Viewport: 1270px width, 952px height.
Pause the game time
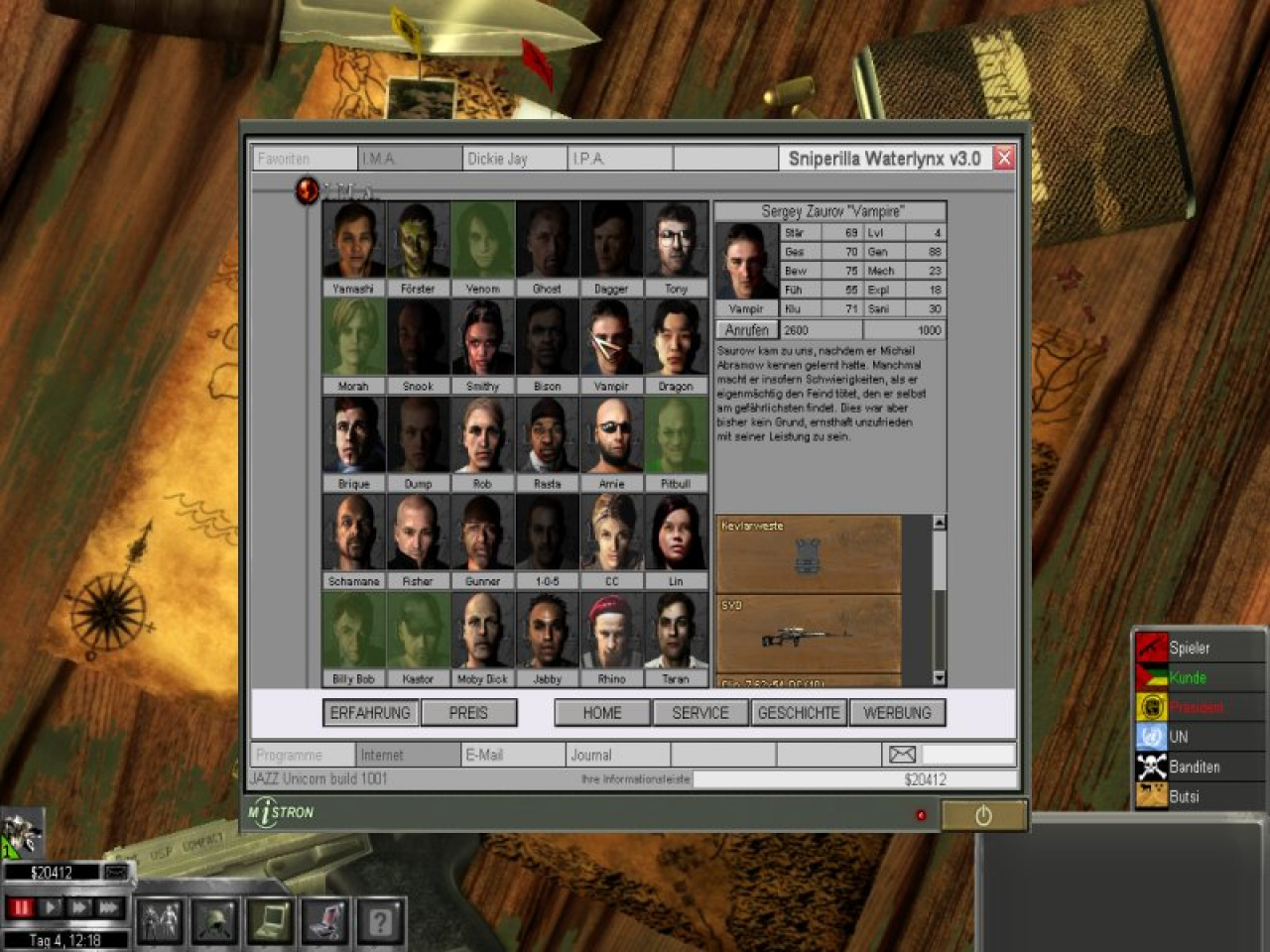(20, 906)
